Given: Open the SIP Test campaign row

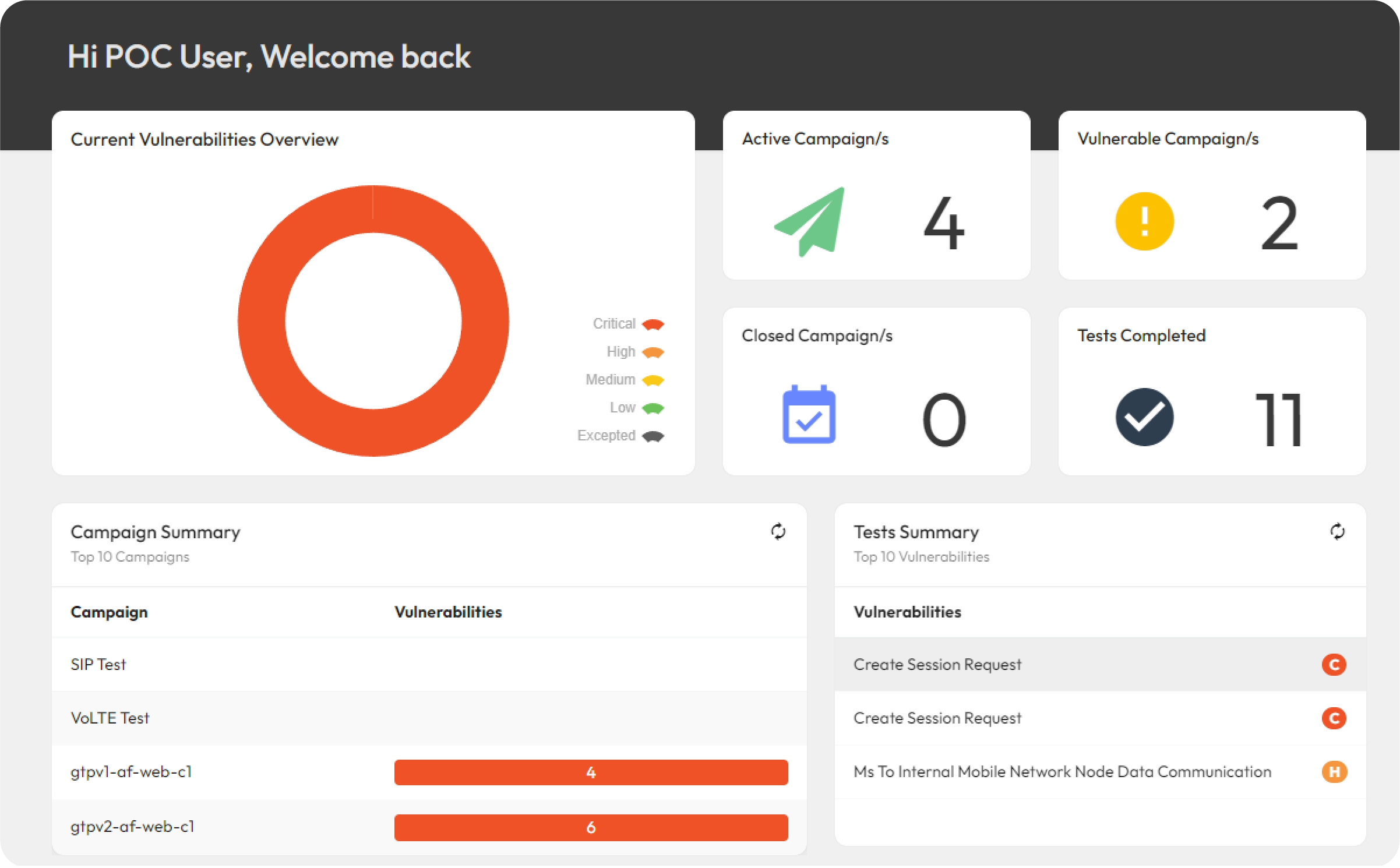Looking at the screenshot, I should coord(429,664).
